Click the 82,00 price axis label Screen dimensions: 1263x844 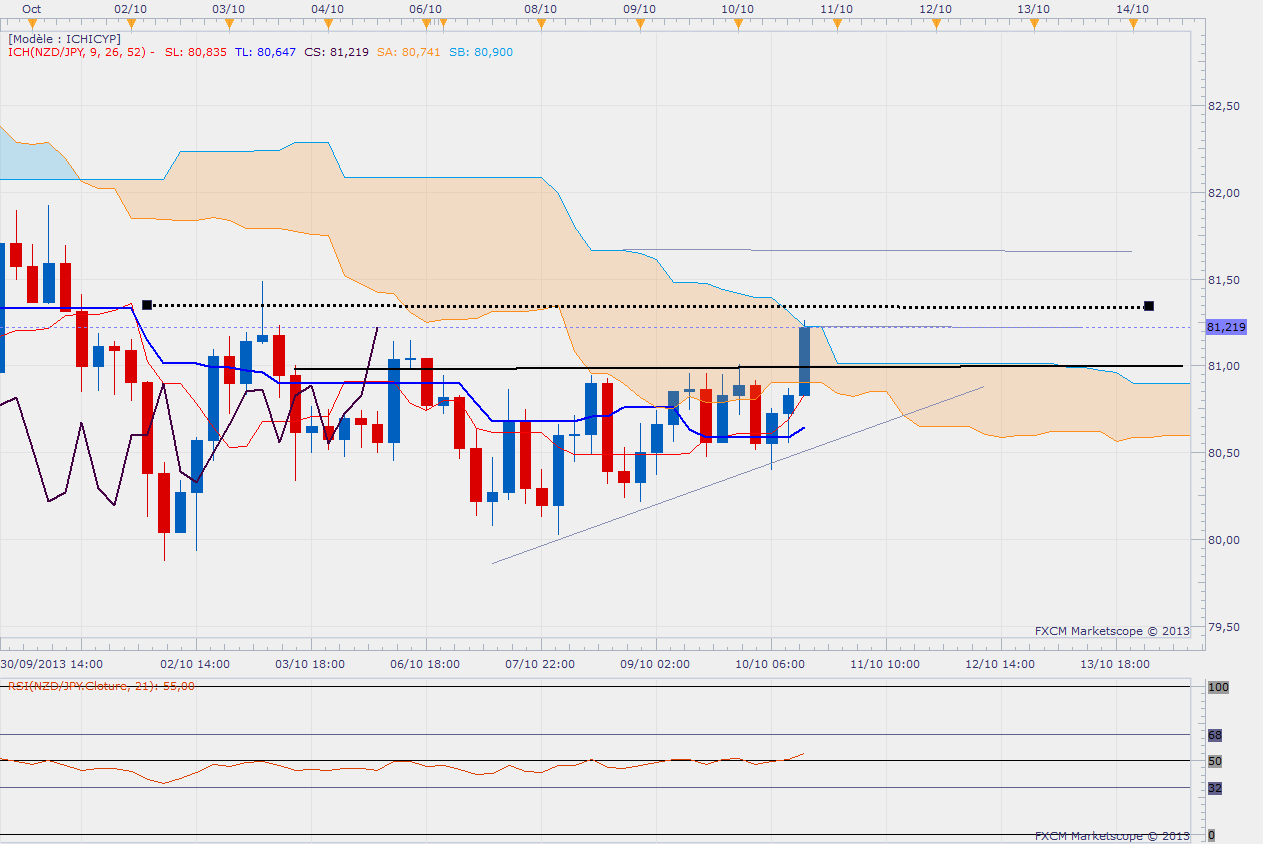(x=1224, y=193)
